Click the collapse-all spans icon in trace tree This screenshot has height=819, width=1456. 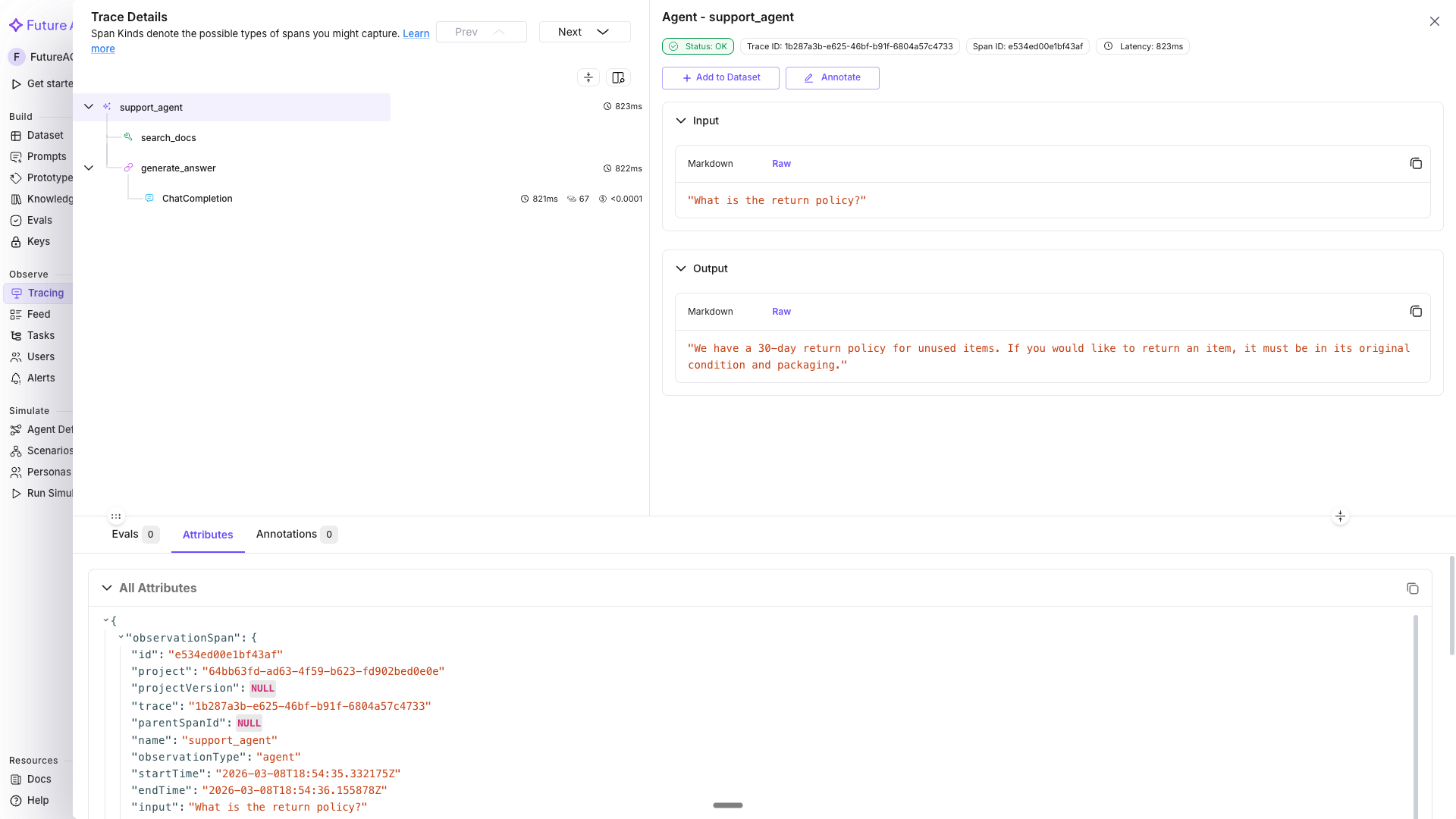[588, 77]
